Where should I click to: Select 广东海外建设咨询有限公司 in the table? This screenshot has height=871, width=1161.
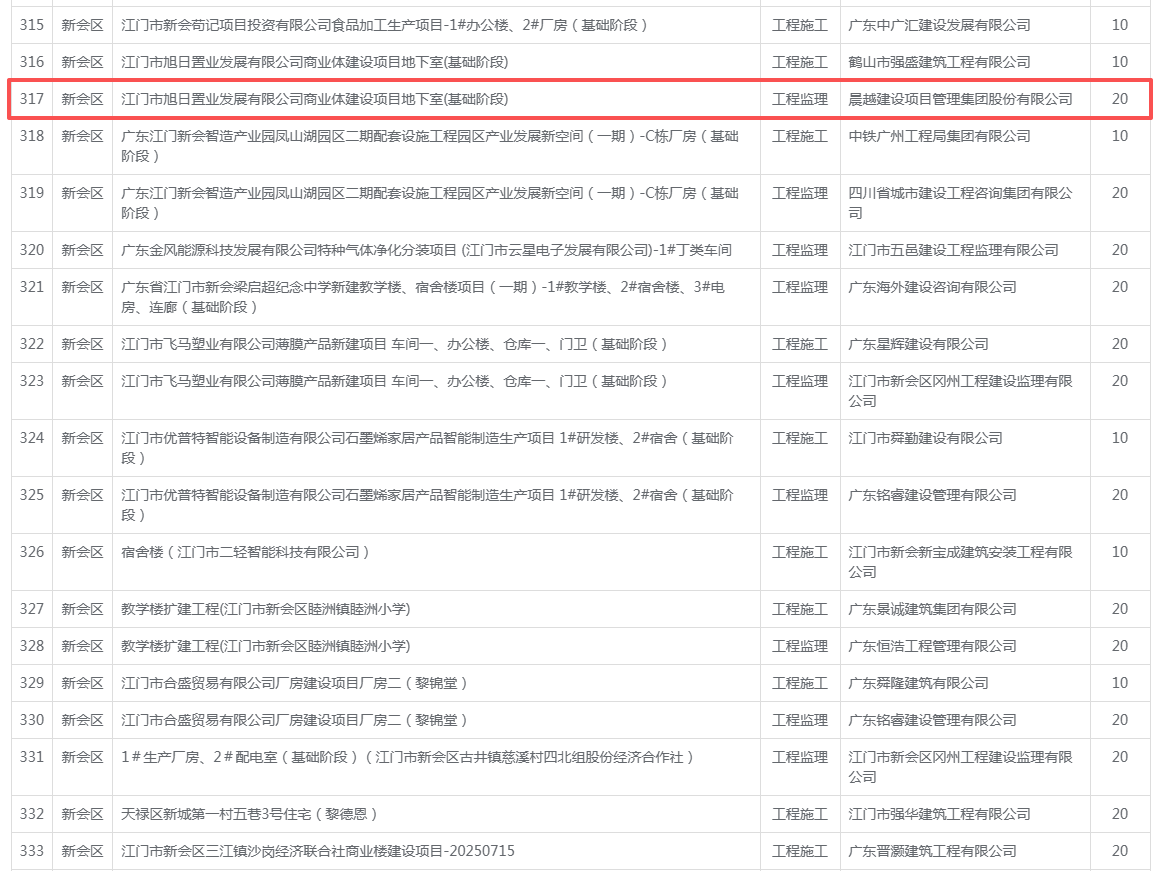(932, 287)
